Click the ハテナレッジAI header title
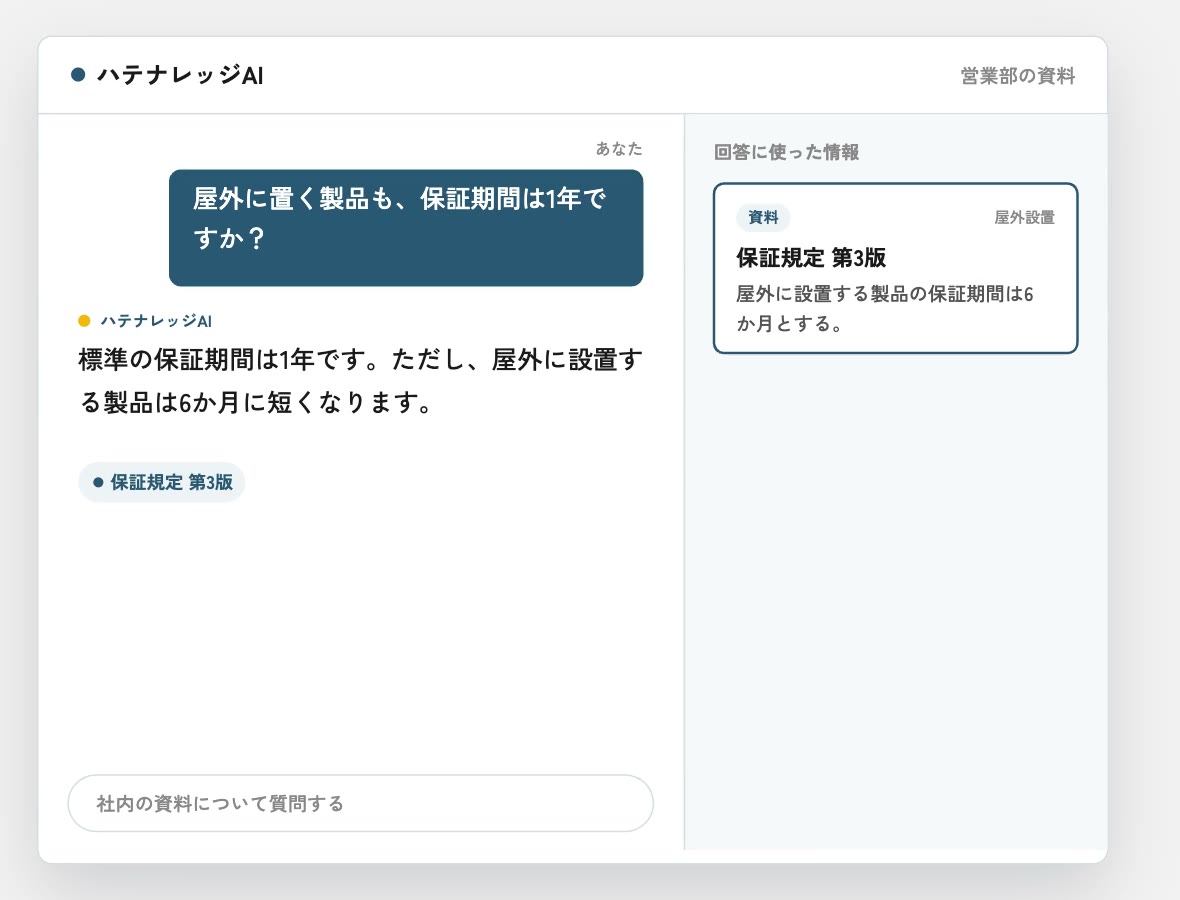 [180, 75]
